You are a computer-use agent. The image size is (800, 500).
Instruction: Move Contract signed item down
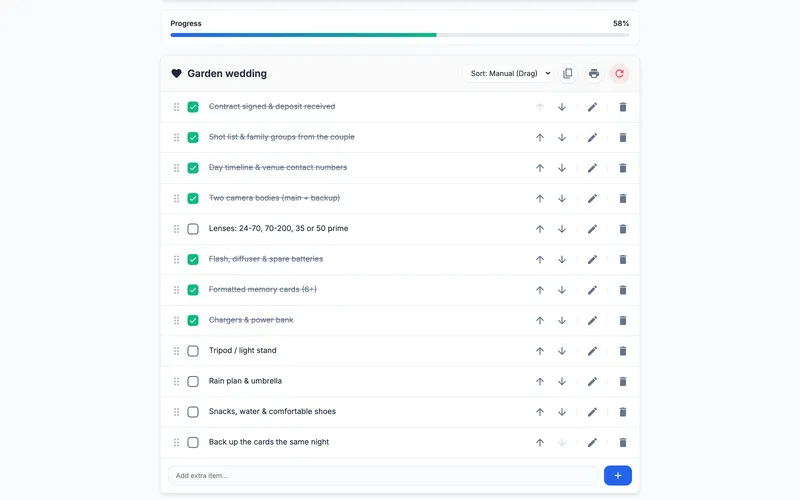pos(562,107)
